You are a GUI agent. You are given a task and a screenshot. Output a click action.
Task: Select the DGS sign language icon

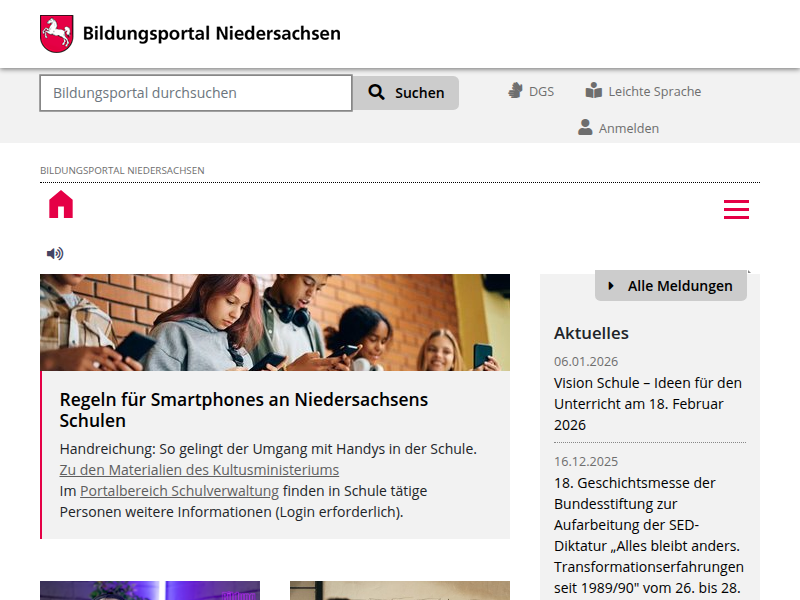tap(513, 90)
